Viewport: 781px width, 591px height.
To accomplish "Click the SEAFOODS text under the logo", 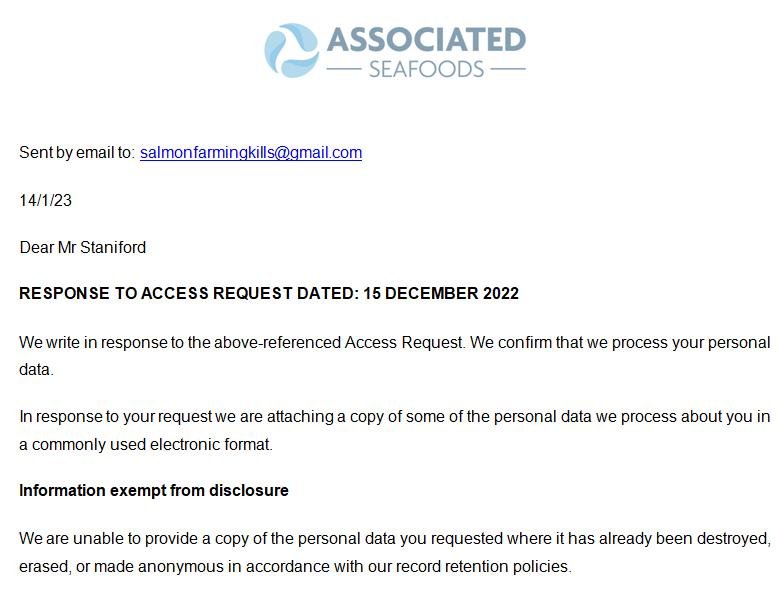I will 426,70.
